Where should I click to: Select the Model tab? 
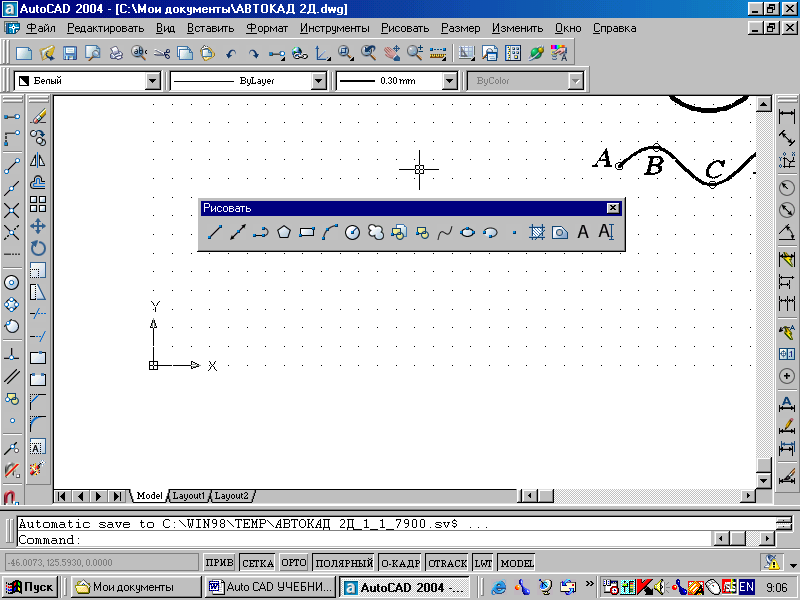coord(149,495)
